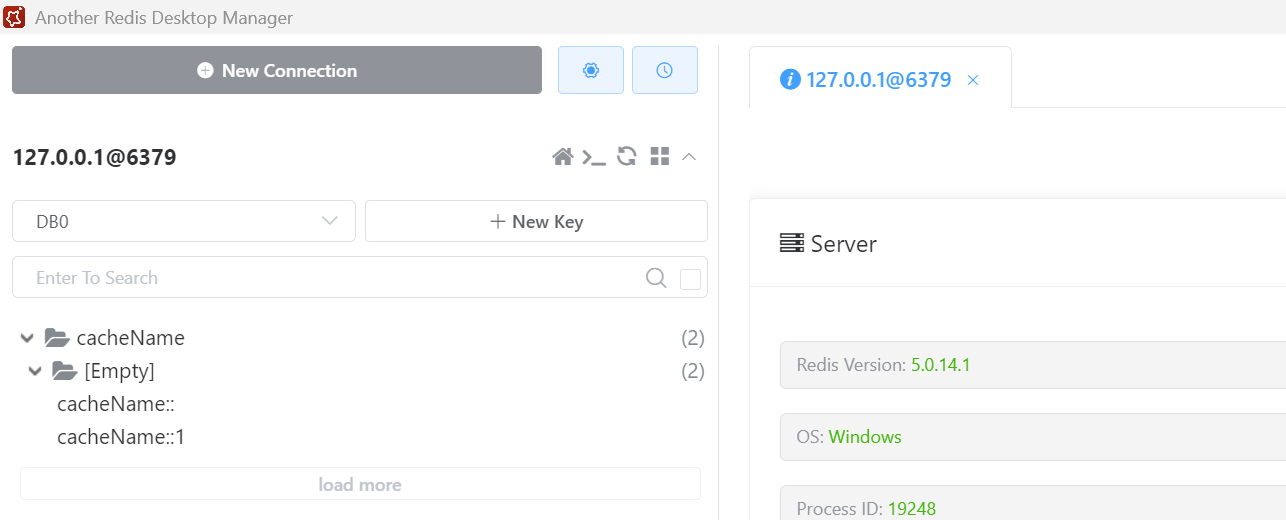Image resolution: width=1286 pixels, height=520 pixels.
Task: Click the New Key button
Action: click(x=536, y=221)
